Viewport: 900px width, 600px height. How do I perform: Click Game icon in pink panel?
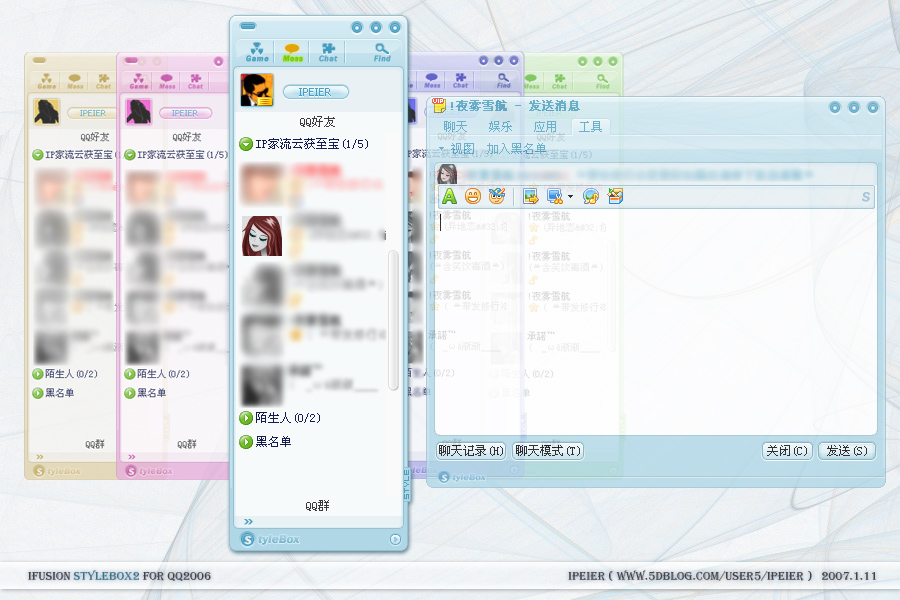pos(138,81)
